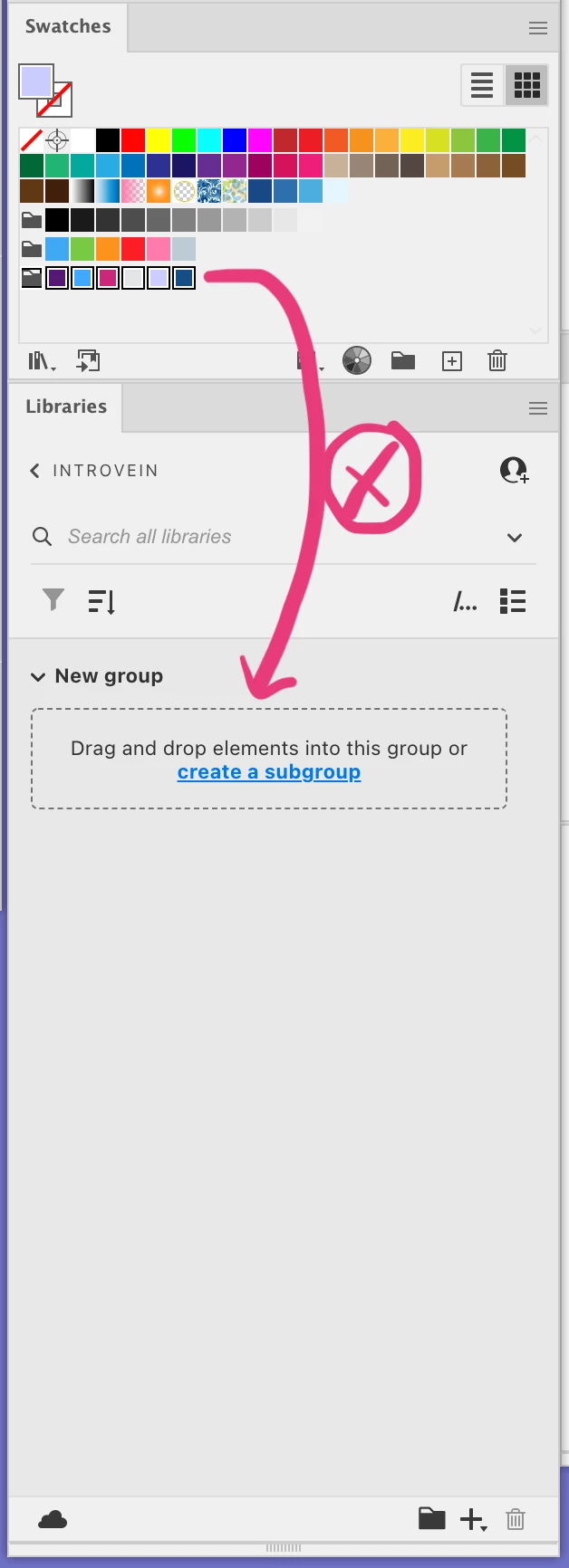Switch swatches to thumbnail grid view

click(526, 86)
